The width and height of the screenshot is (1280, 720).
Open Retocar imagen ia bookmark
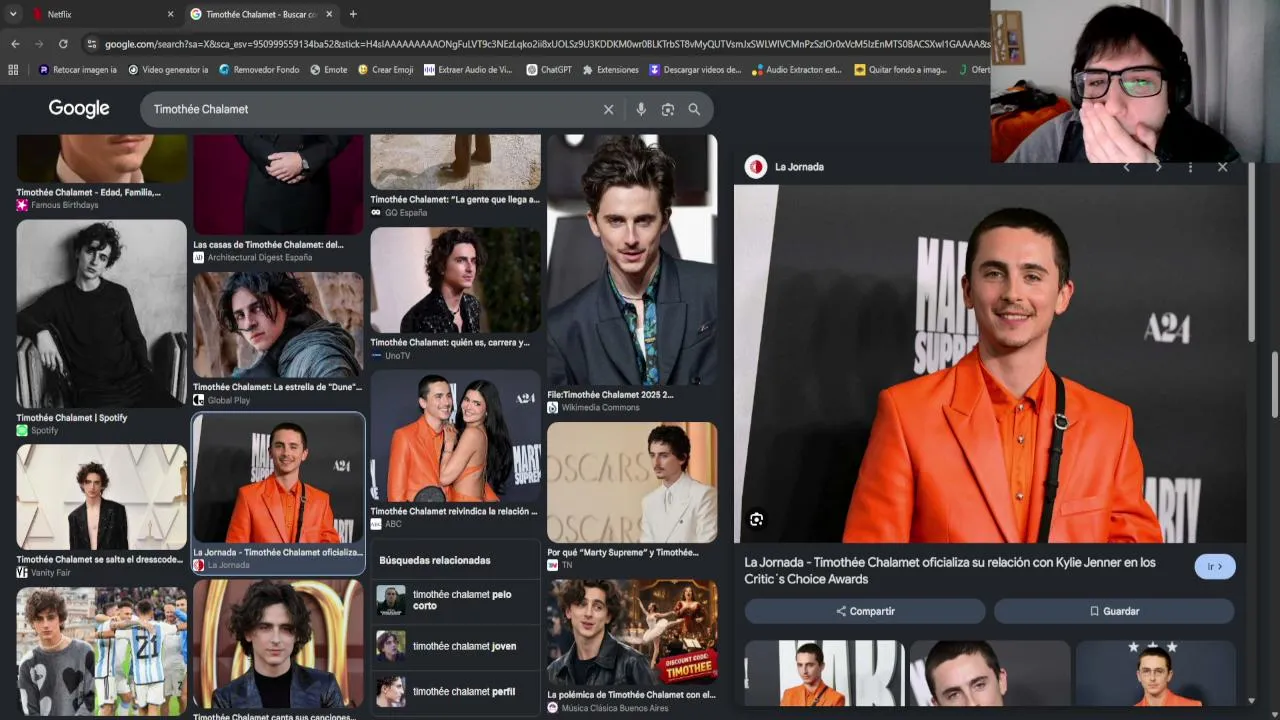pos(77,70)
